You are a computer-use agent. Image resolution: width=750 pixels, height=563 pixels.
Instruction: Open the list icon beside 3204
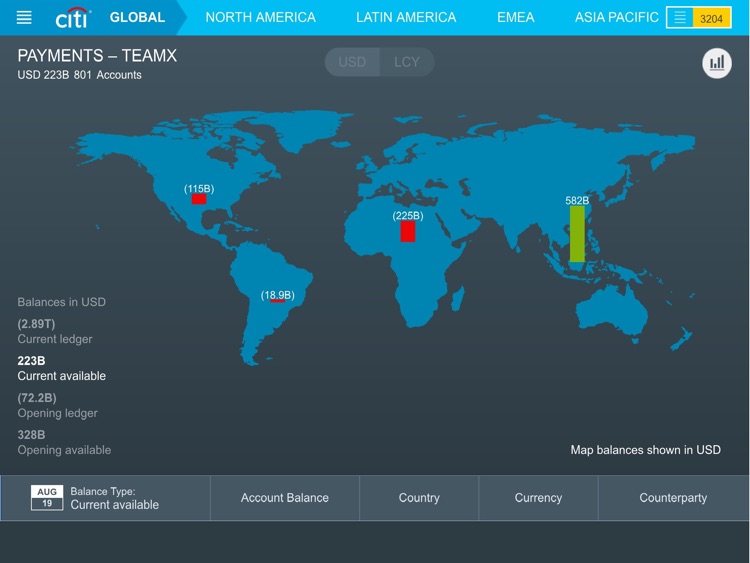tap(680, 18)
